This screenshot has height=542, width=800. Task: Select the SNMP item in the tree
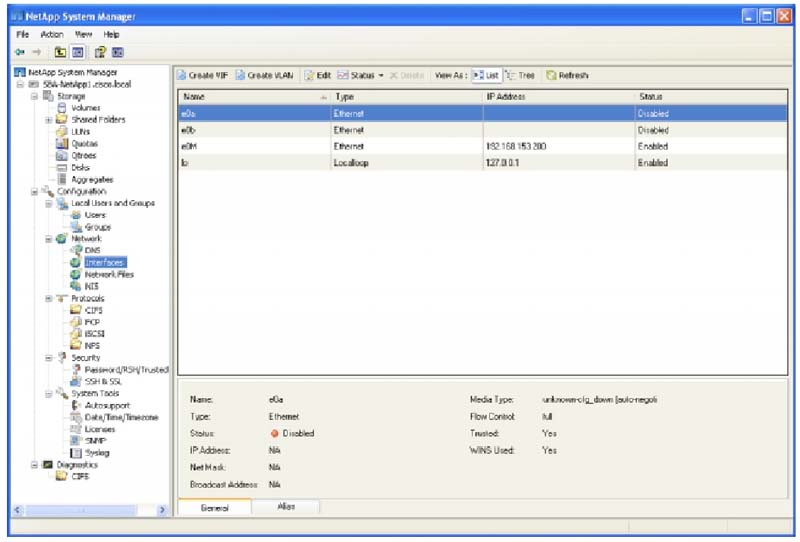(96, 441)
